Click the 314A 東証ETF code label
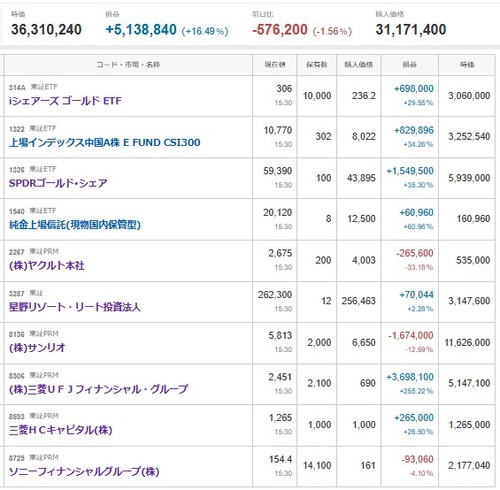Screen dimensions: 500x490 pos(33,87)
